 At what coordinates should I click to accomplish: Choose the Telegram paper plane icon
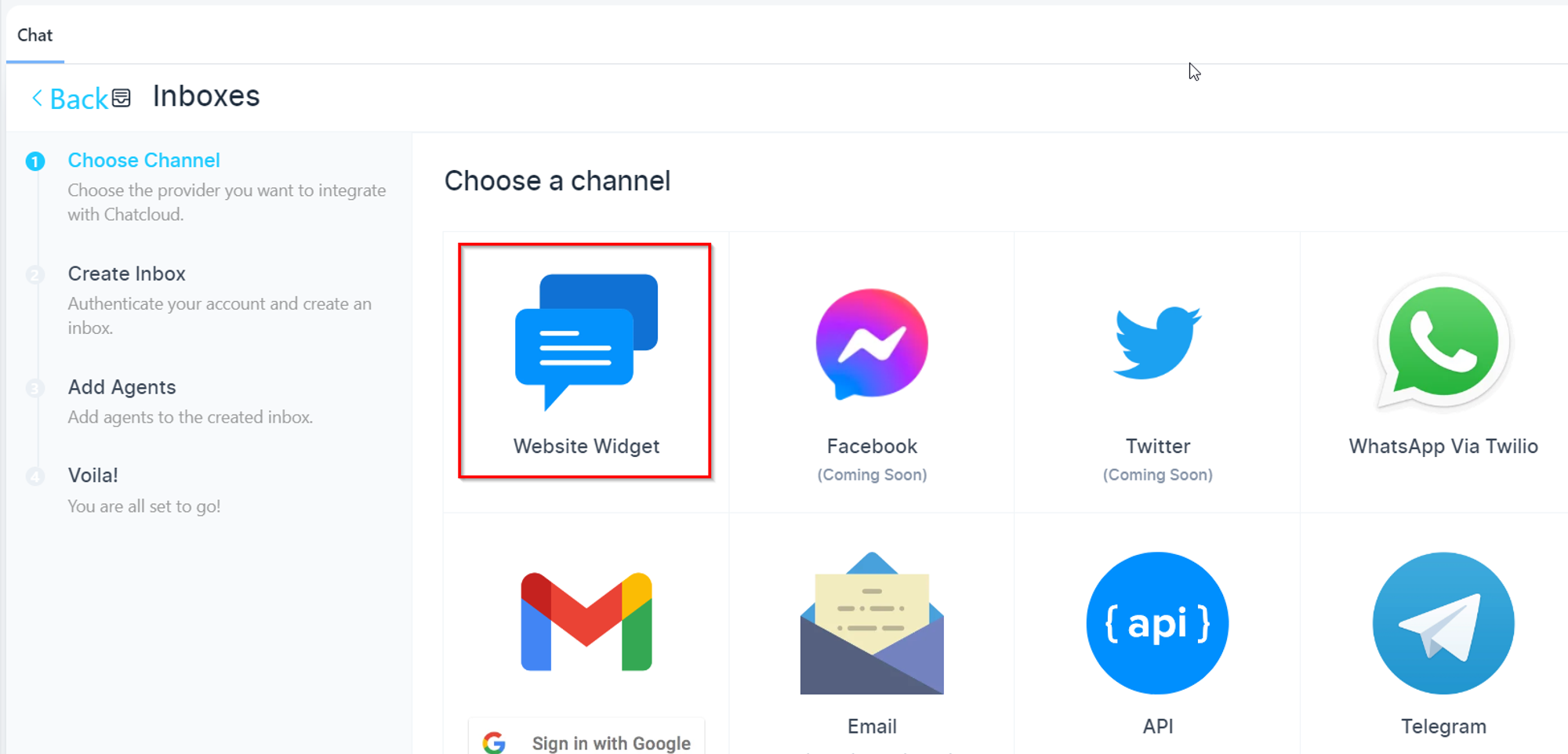(1443, 623)
